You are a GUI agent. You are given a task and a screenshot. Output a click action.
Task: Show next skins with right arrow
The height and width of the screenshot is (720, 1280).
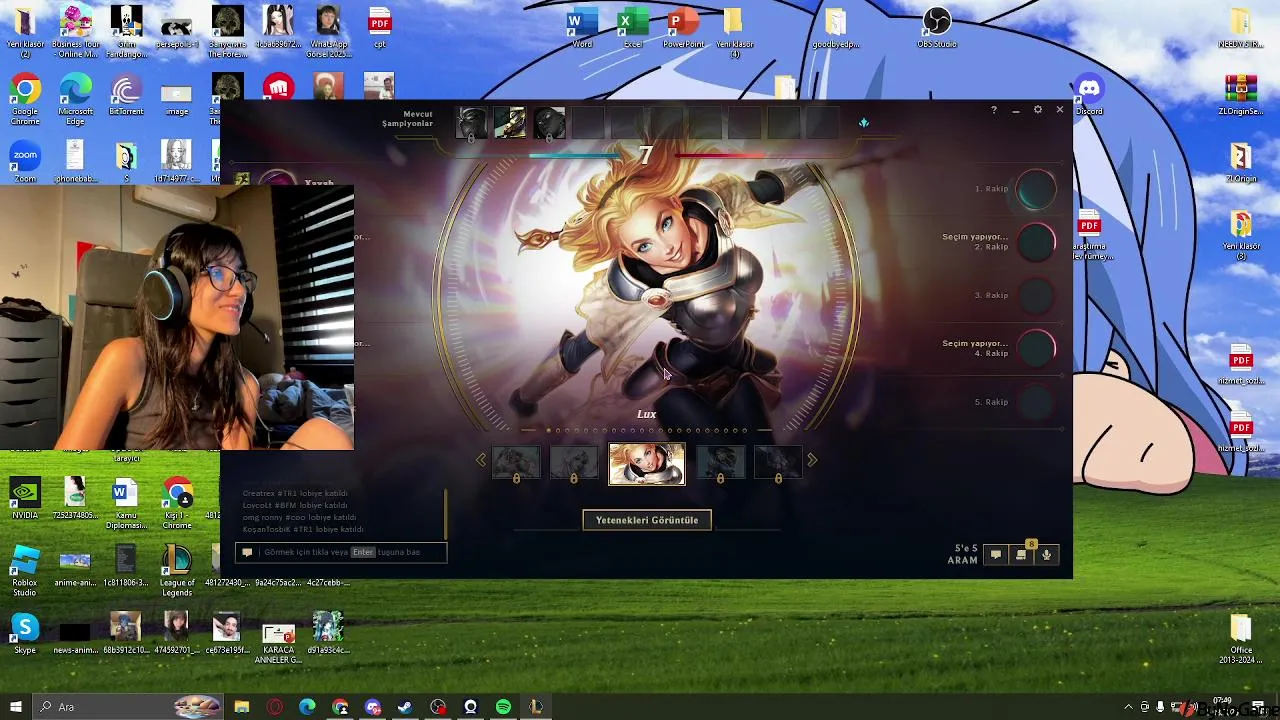[x=812, y=460]
